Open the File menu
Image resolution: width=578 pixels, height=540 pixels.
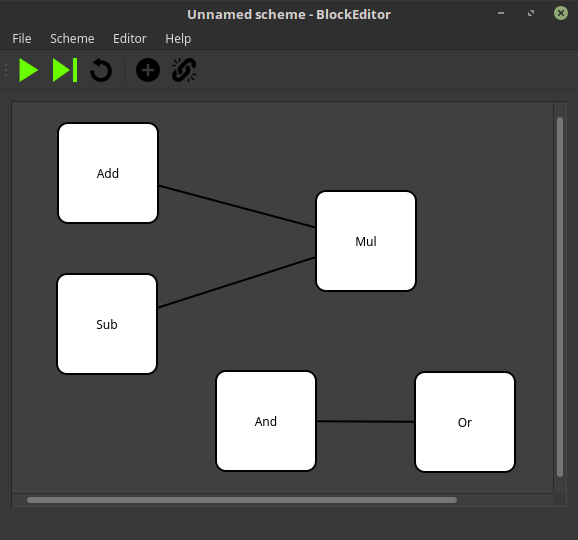[22, 39]
